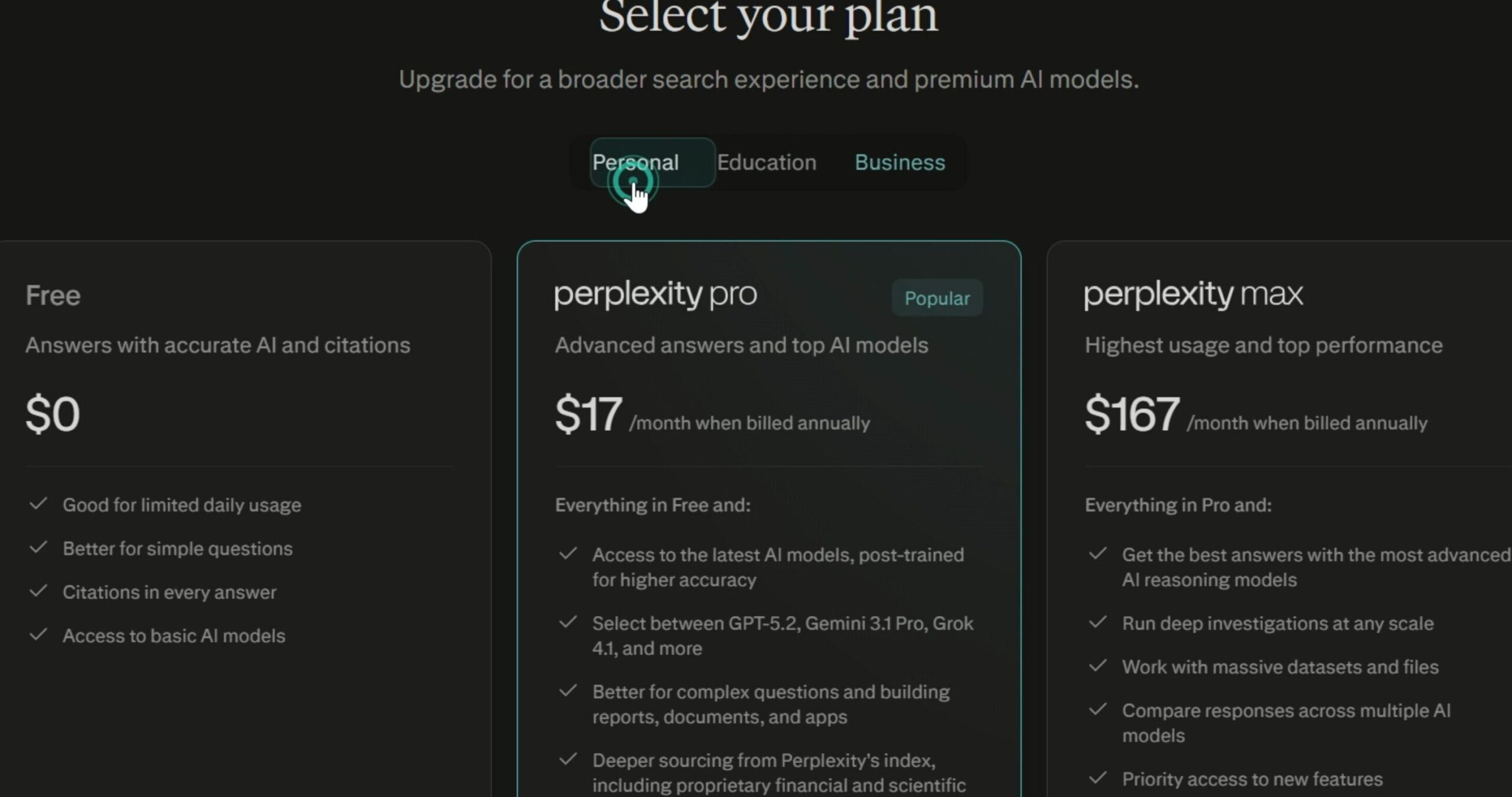Switch to the Education tab
Viewport: 1512px width, 797px height.
point(767,162)
